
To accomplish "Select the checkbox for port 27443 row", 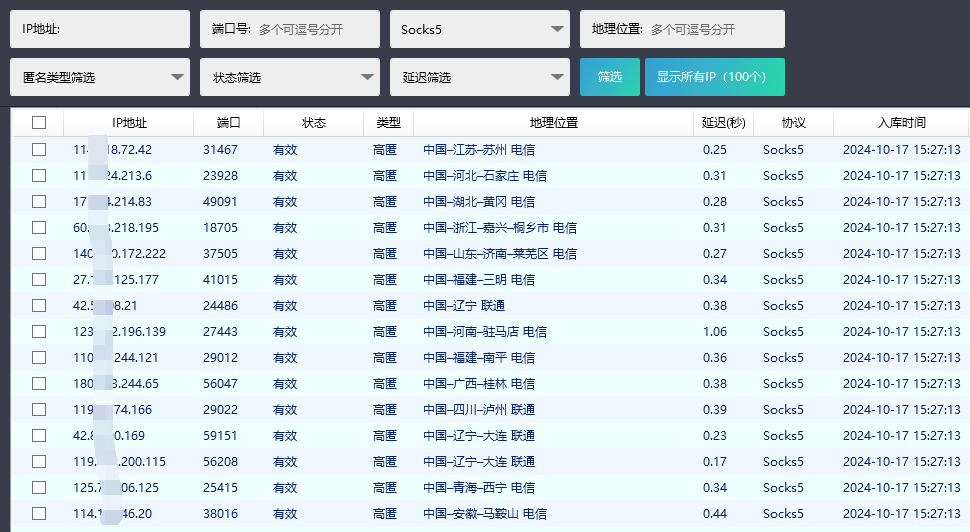I will pos(39,332).
